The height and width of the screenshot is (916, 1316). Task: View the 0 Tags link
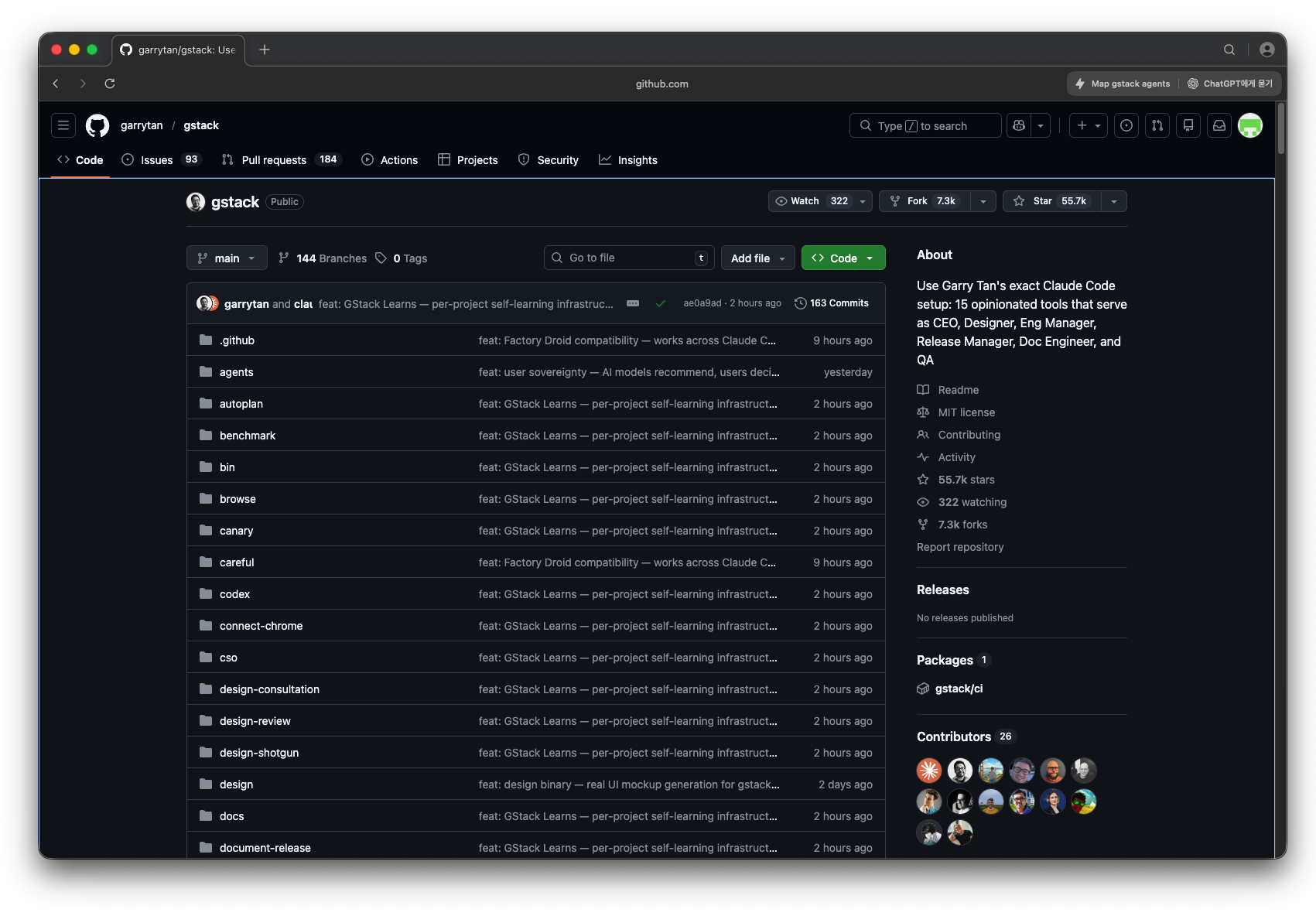pos(402,258)
